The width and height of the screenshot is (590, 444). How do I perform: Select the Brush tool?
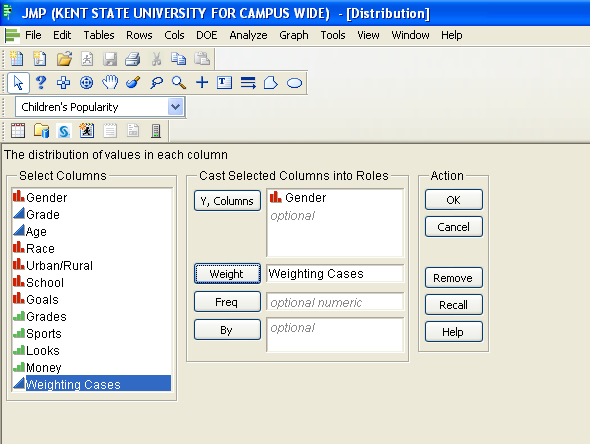coord(133,82)
